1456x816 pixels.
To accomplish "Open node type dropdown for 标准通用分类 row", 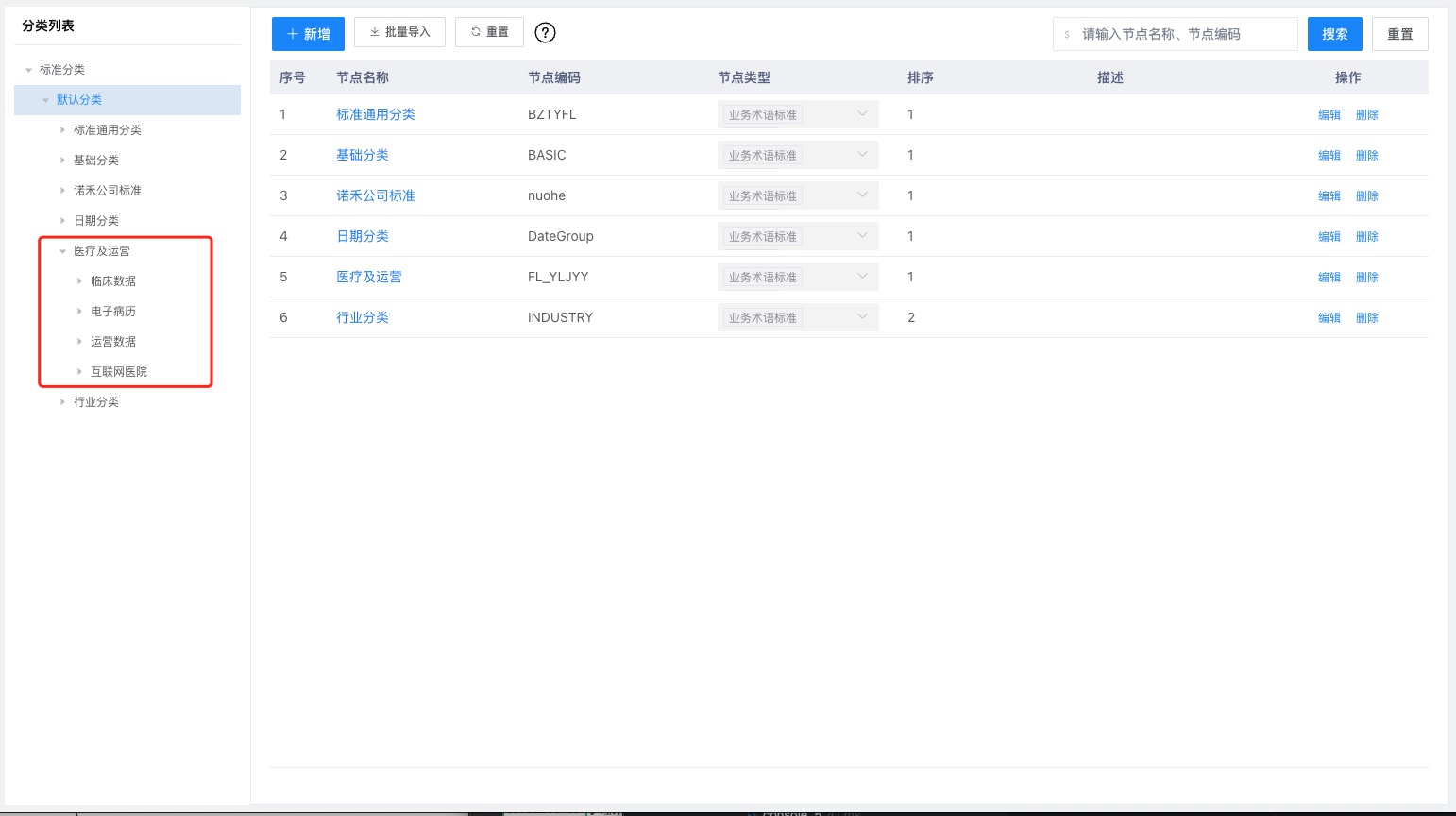I will coord(797,114).
